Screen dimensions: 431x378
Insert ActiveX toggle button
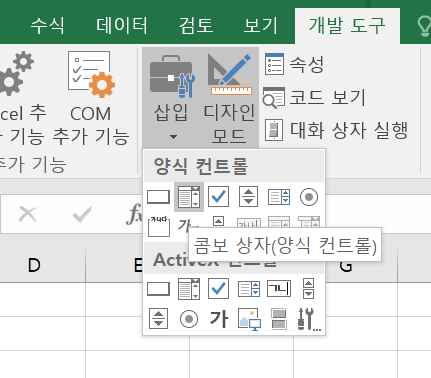279,319
